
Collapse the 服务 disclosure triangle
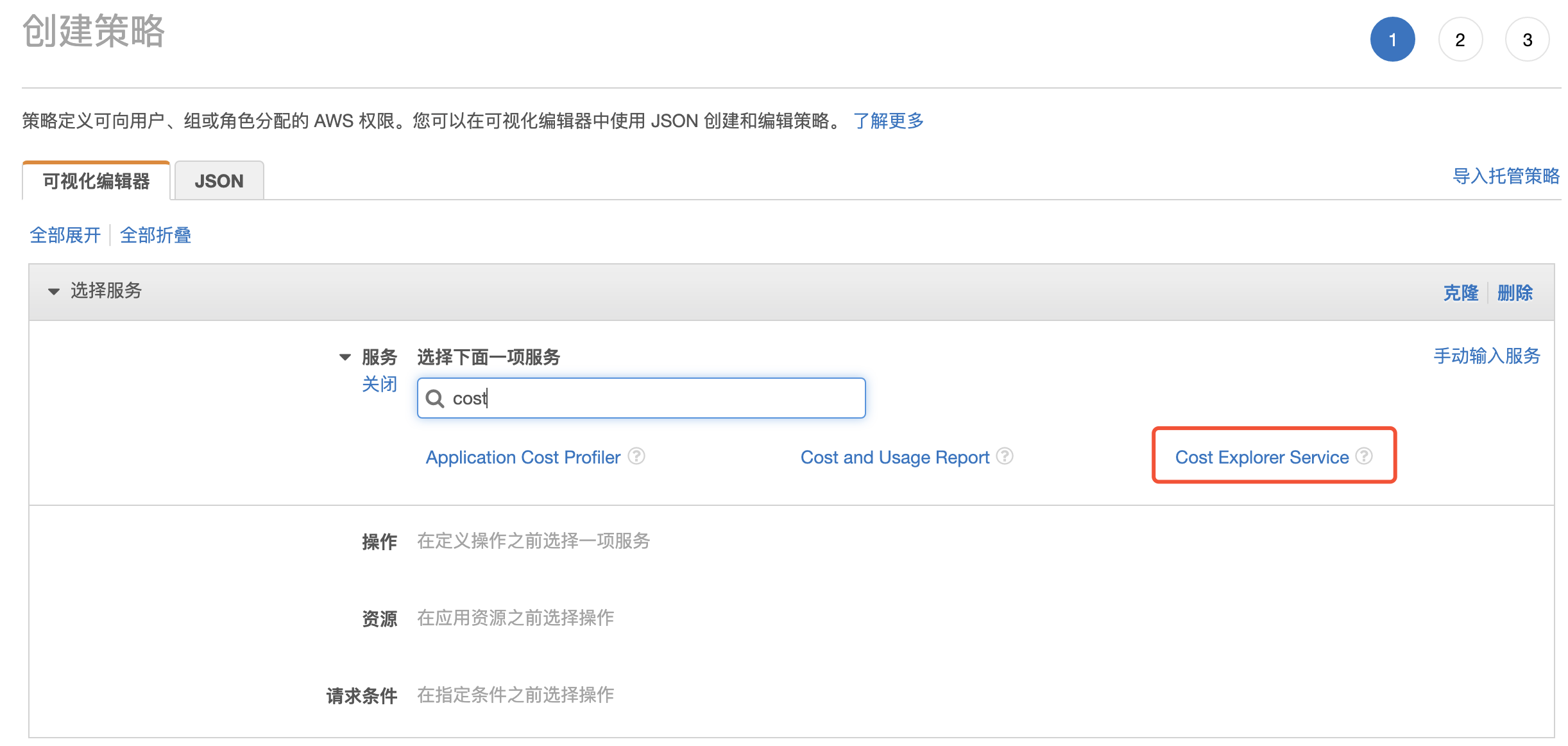point(345,357)
